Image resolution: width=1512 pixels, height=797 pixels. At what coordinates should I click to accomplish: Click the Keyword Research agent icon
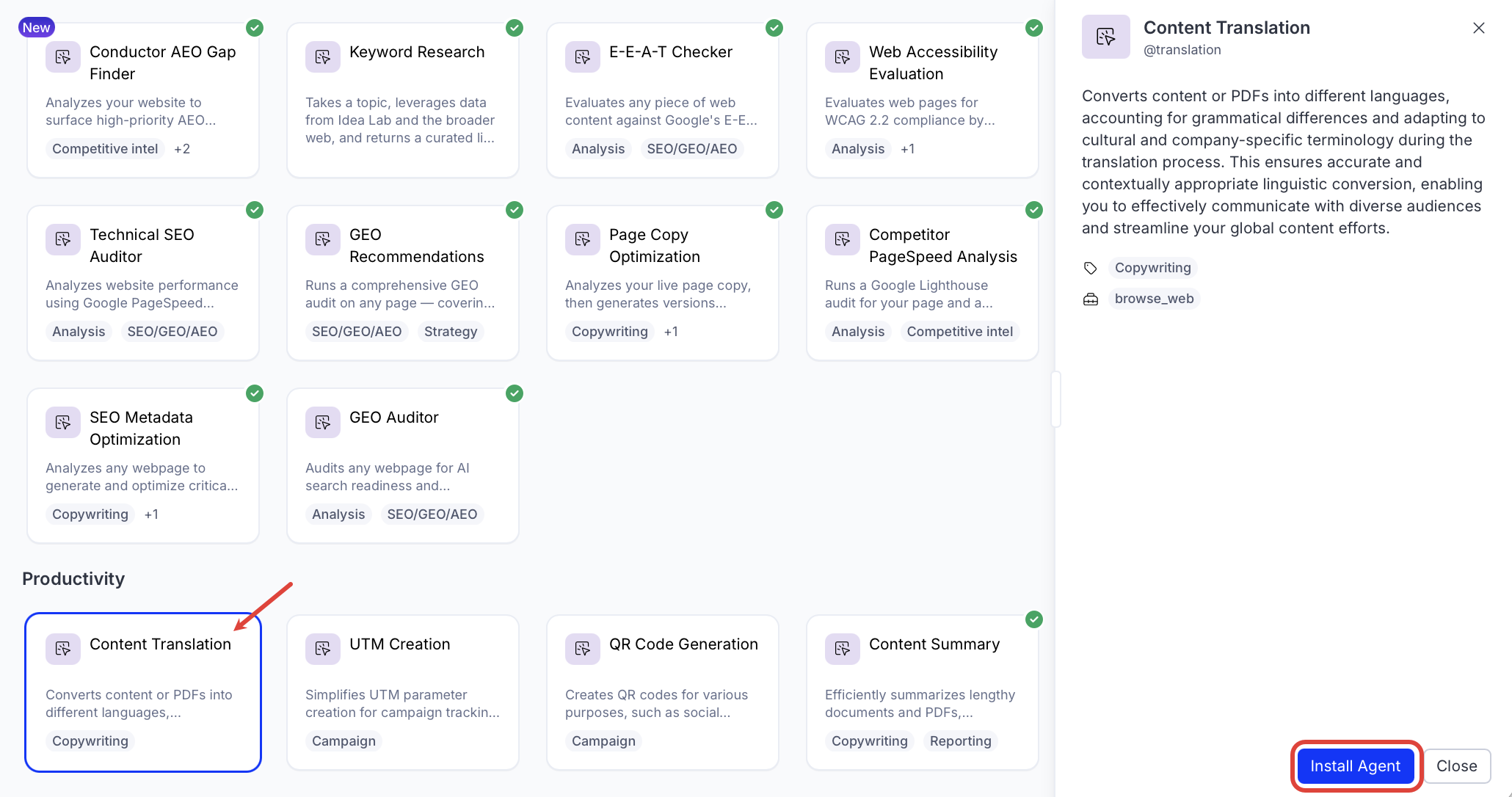(322, 57)
